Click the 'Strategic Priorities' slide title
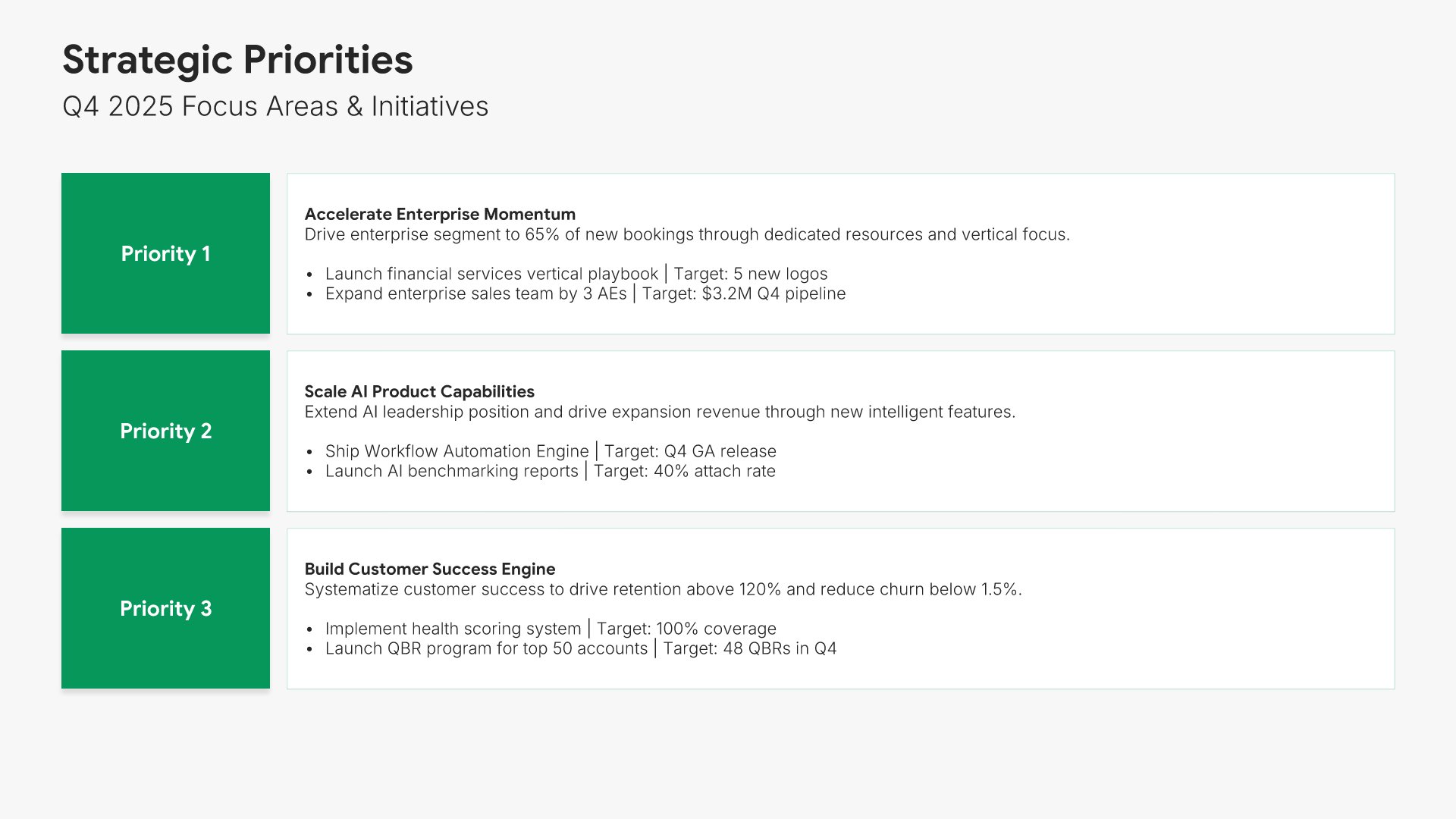This screenshot has width=1456, height=819. point(237,60)
